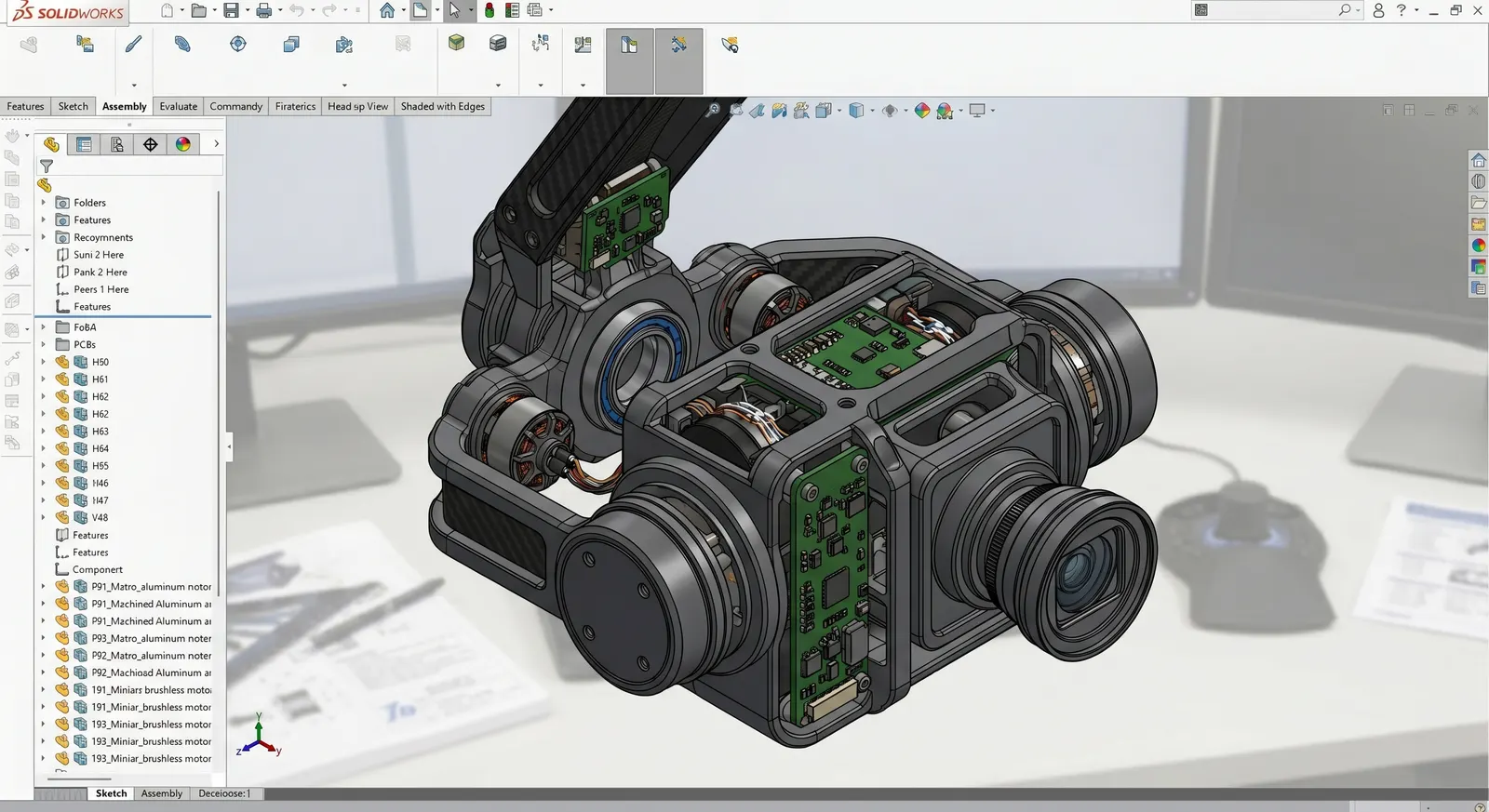Click the Display Style blue cube icon

pos(856,111)
